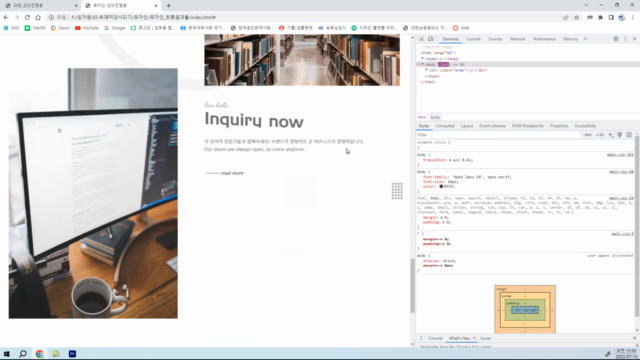Focus the styles Filter input field
The height and width of the screenshot is (360, 640).
tap(498, 135)
